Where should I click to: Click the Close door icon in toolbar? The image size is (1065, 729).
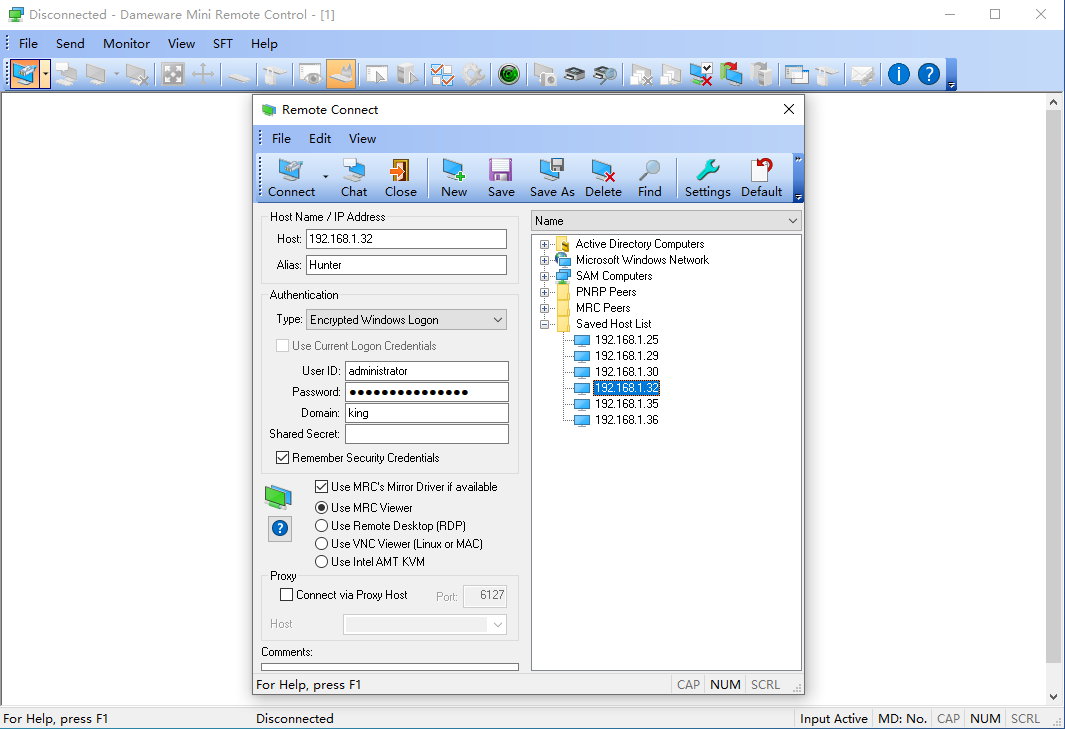pos(400,178)
